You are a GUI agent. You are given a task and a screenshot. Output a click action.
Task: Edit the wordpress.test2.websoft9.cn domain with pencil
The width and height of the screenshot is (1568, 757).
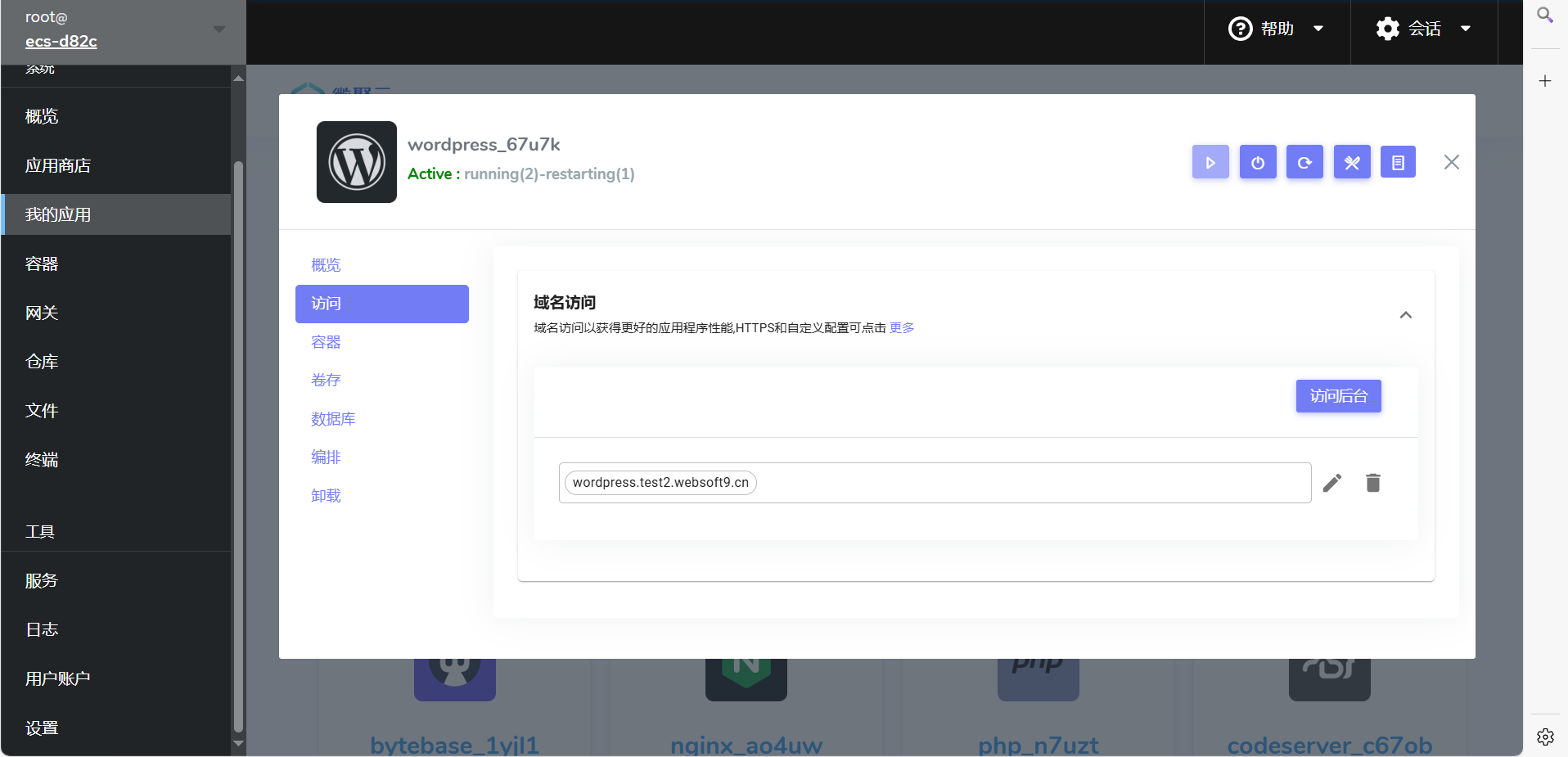(1332, 483)
